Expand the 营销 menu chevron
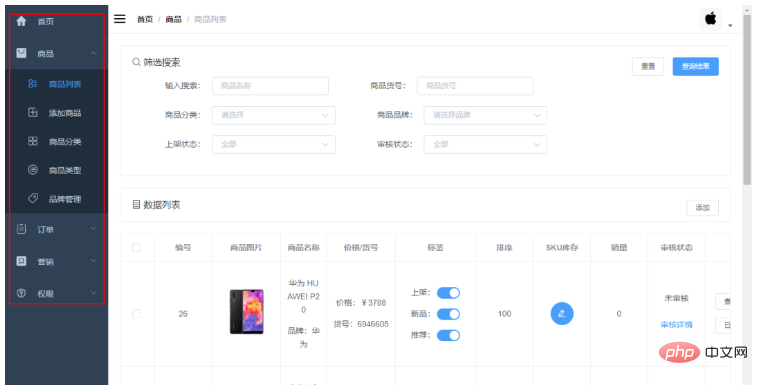This screenshot has height=385, width=758. tap(93, 261)
